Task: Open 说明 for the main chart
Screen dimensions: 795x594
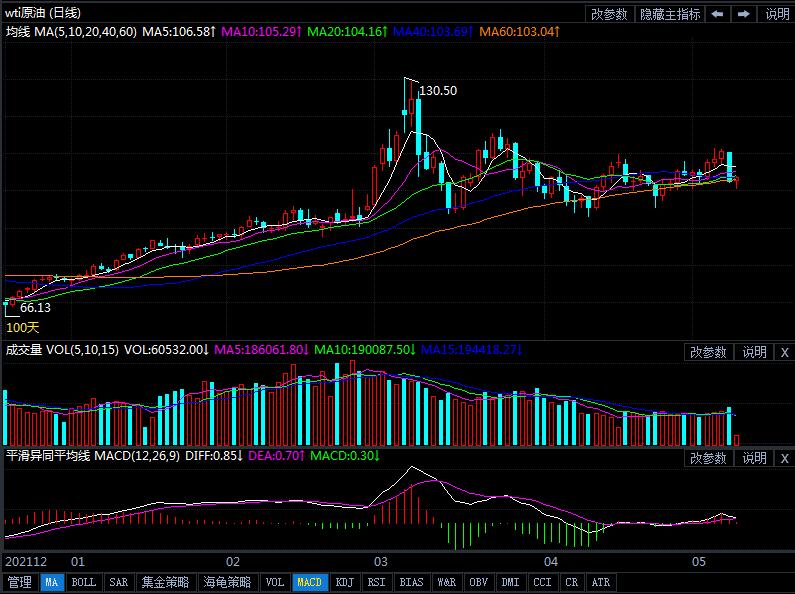Action: 777,14
